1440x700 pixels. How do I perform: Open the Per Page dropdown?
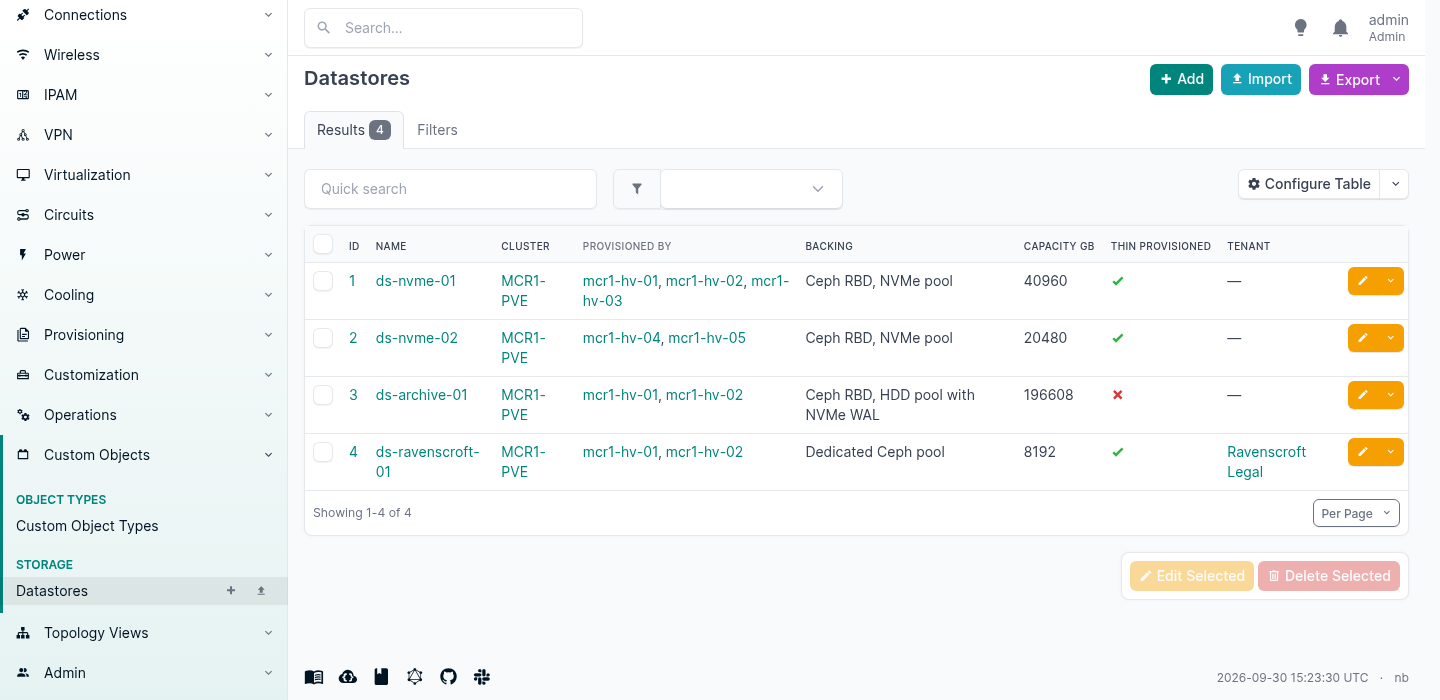click(1356, 513)
